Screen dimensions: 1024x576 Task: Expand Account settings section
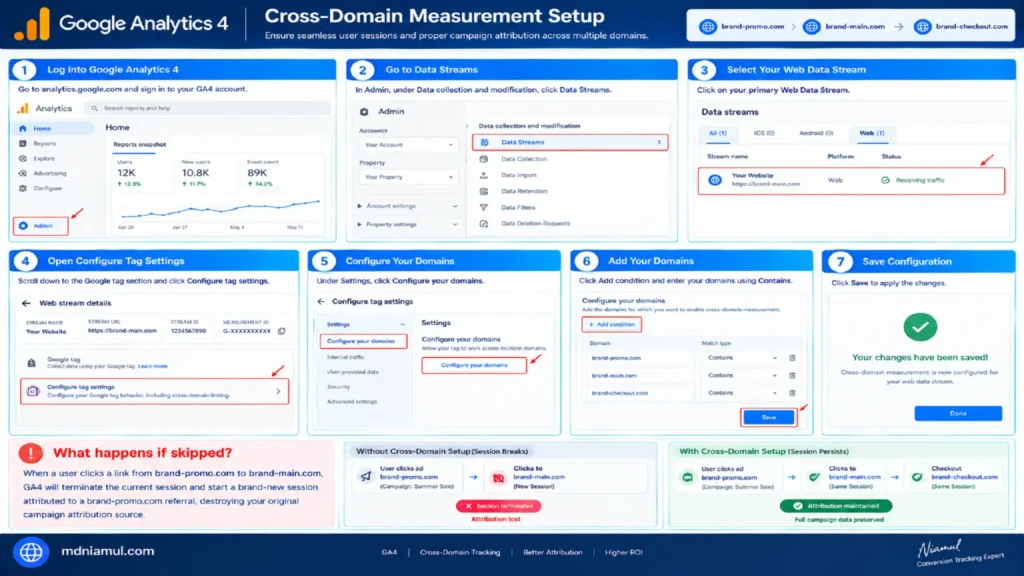coord(408,206)
